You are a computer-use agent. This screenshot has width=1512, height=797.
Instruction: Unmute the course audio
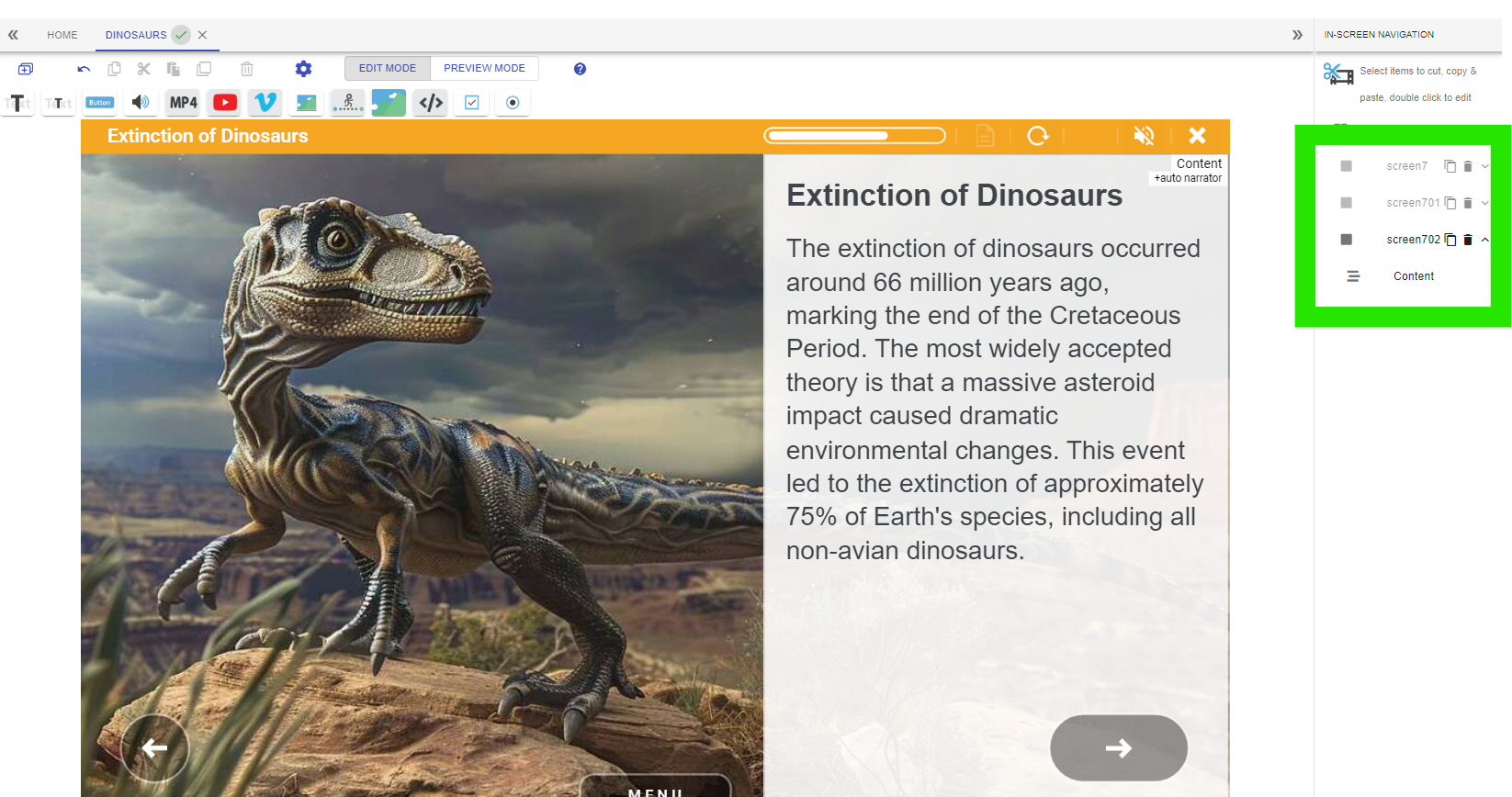pos(1144,136)
